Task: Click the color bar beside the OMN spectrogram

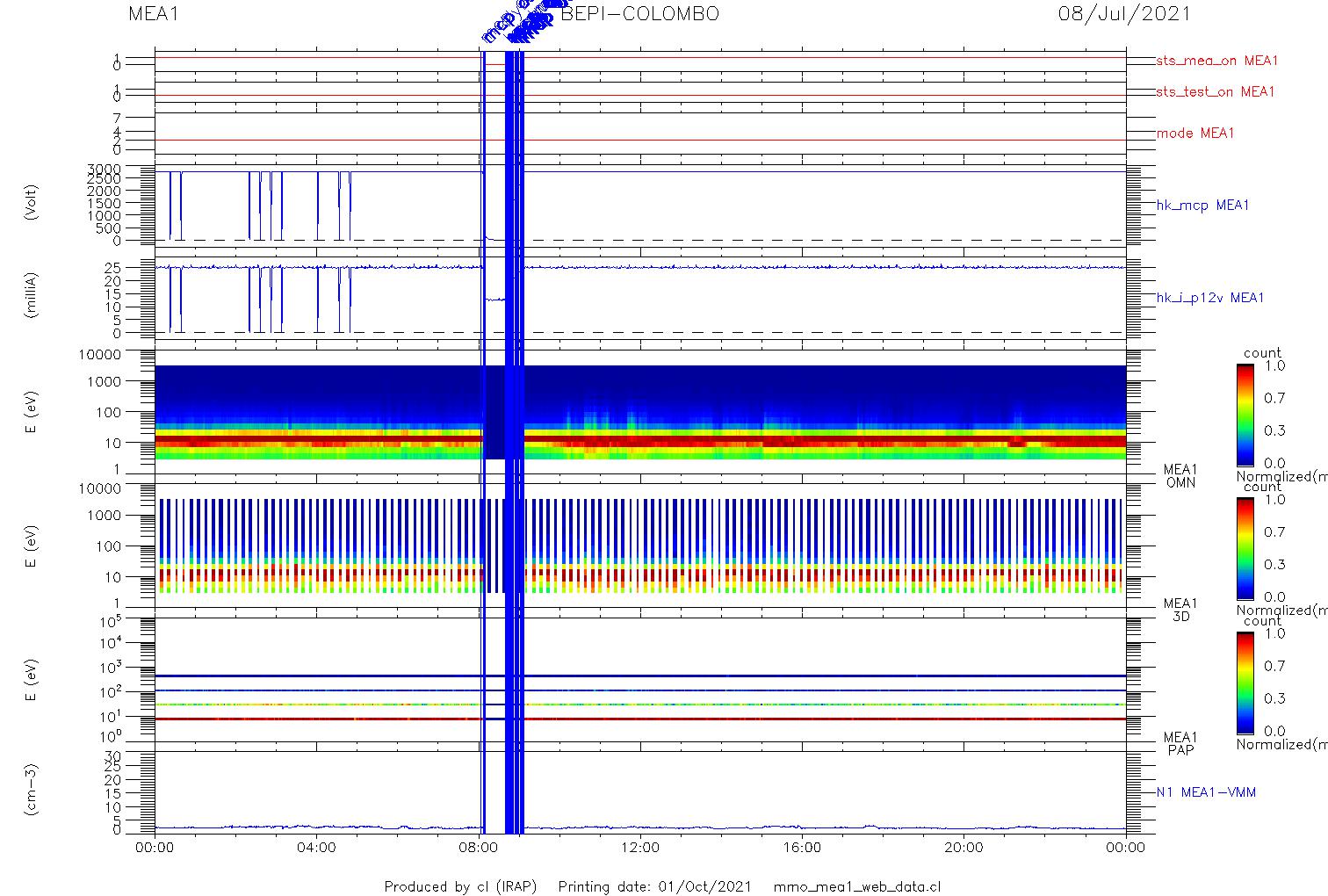Action: pyautogui.click(x=1245, y=415)
